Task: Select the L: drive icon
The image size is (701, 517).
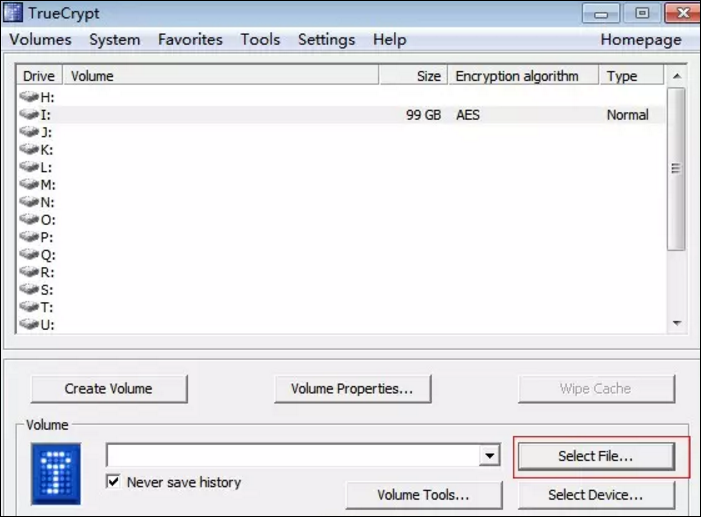Action: 29,166
